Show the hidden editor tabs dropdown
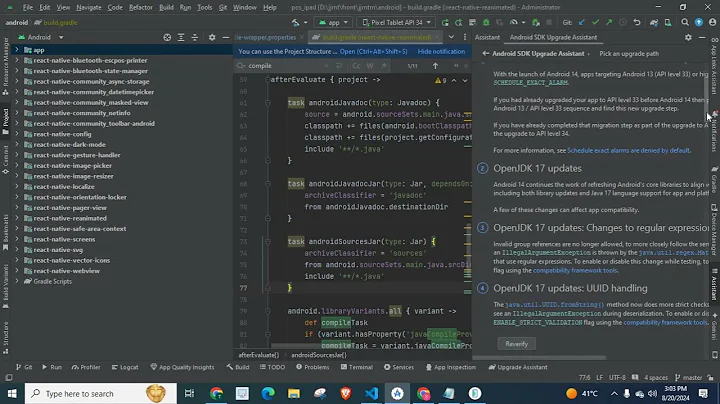This screenshot has width=720, height=404. (451, 37)
